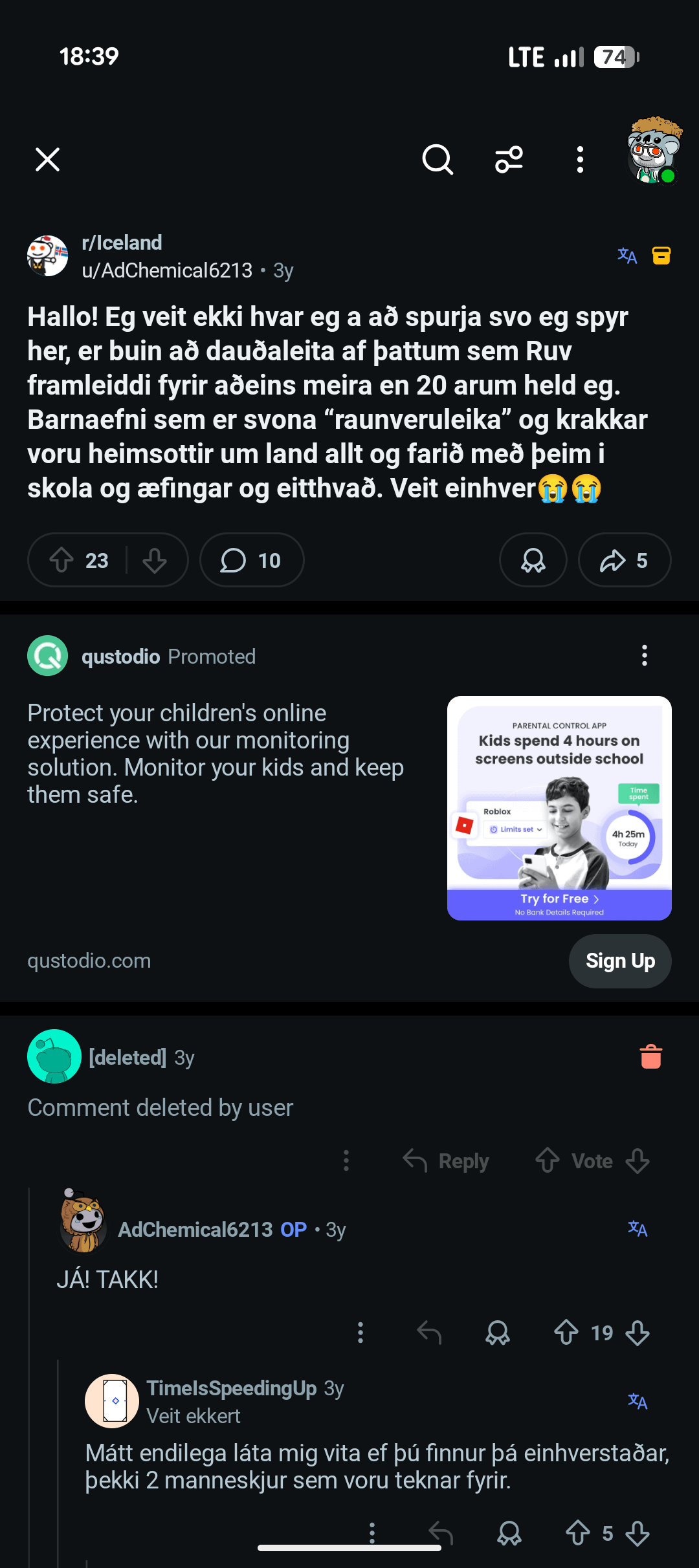
Task: Open the comment sort options icon
Action: pyautogui.click(x=509, y=159)
